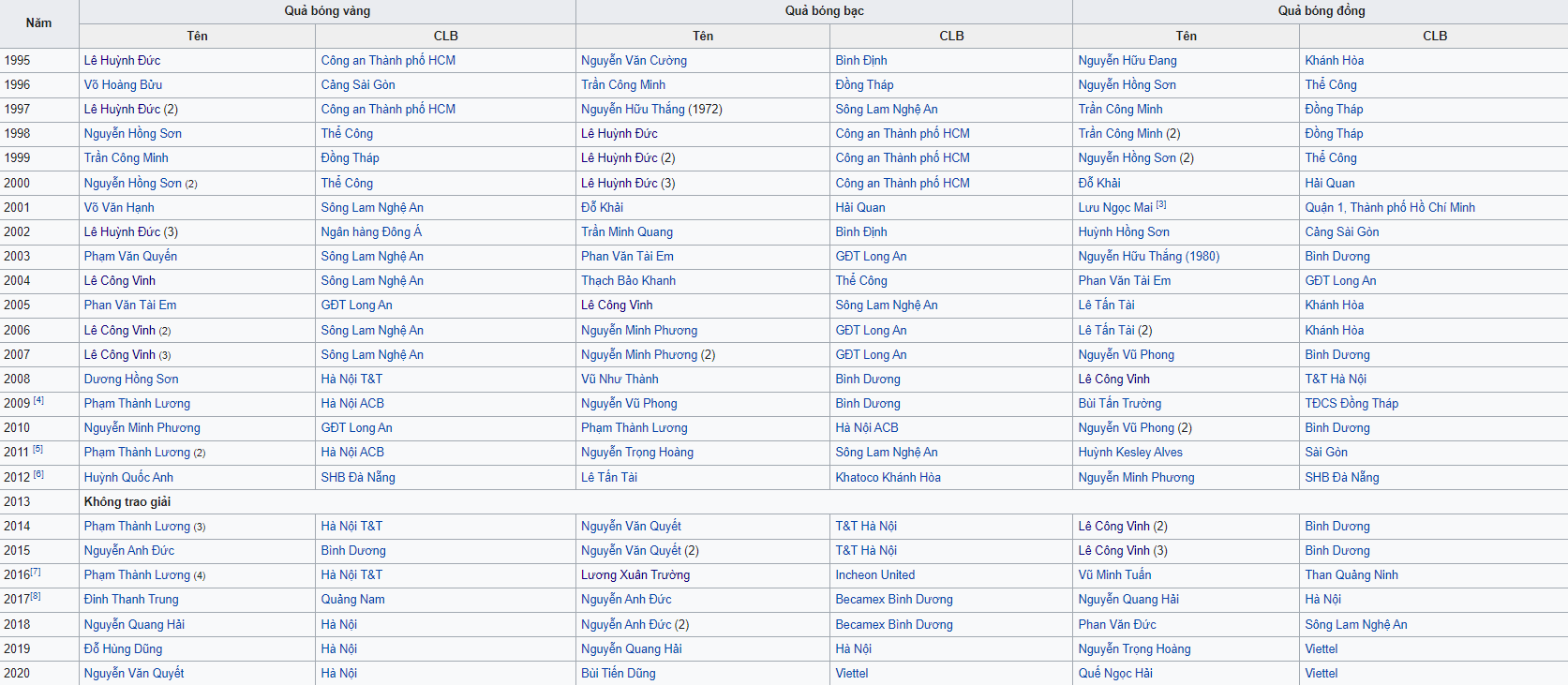Click Nguyễn Hữu Thắng (1972) link
The height and width of the screenshot is (685, 1568).
651,109
